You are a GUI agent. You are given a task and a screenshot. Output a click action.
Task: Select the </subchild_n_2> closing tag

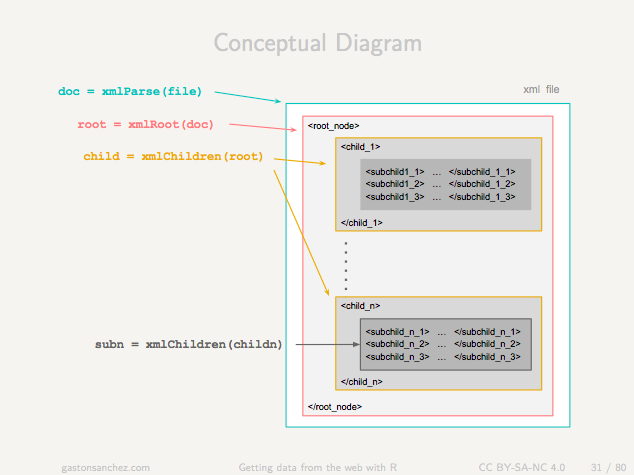(x=487, y=344)
